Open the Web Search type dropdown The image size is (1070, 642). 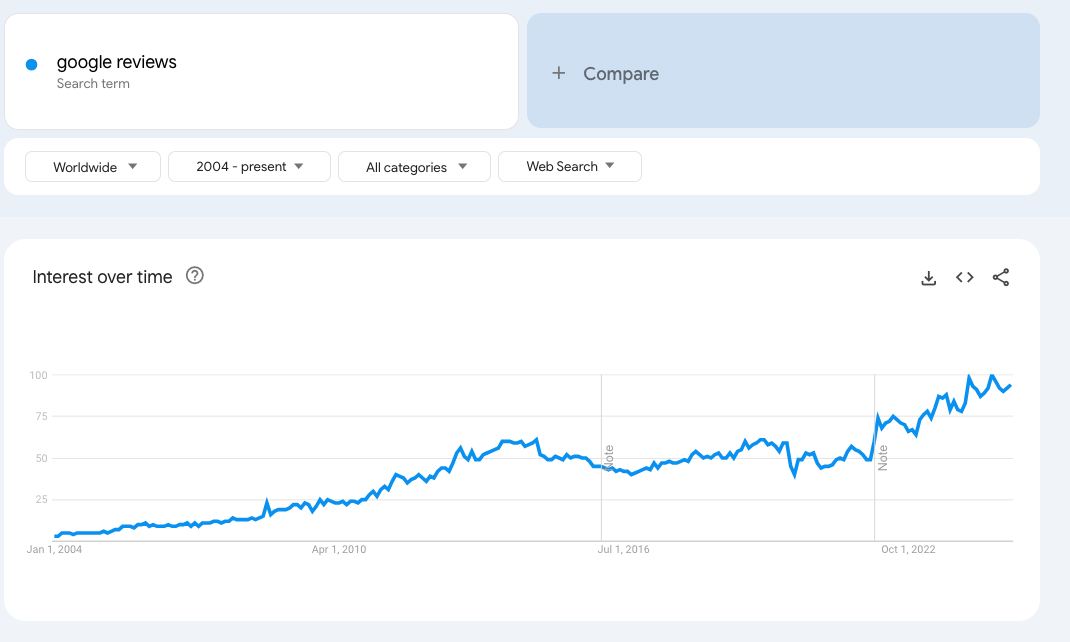(x=569, y=167)
